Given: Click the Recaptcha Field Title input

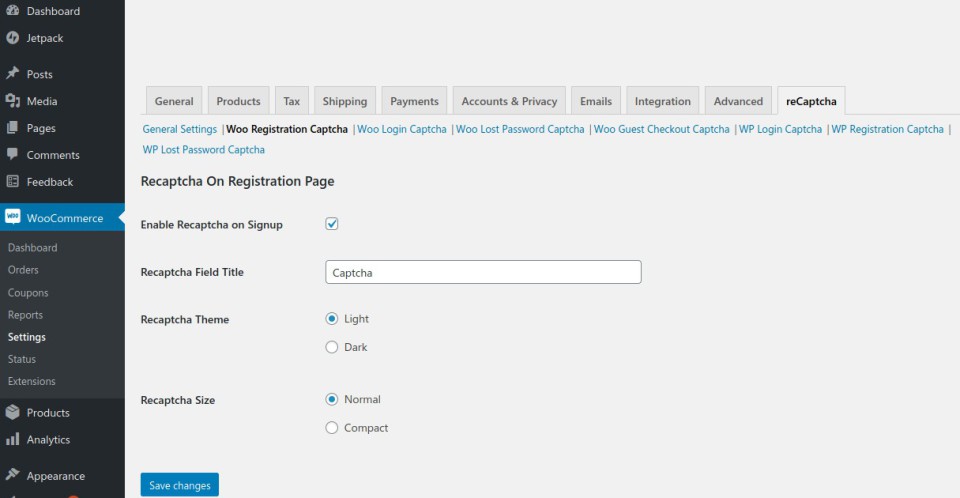Looking at the screenshot, I should pyautogui.click(x=483, y=272).
